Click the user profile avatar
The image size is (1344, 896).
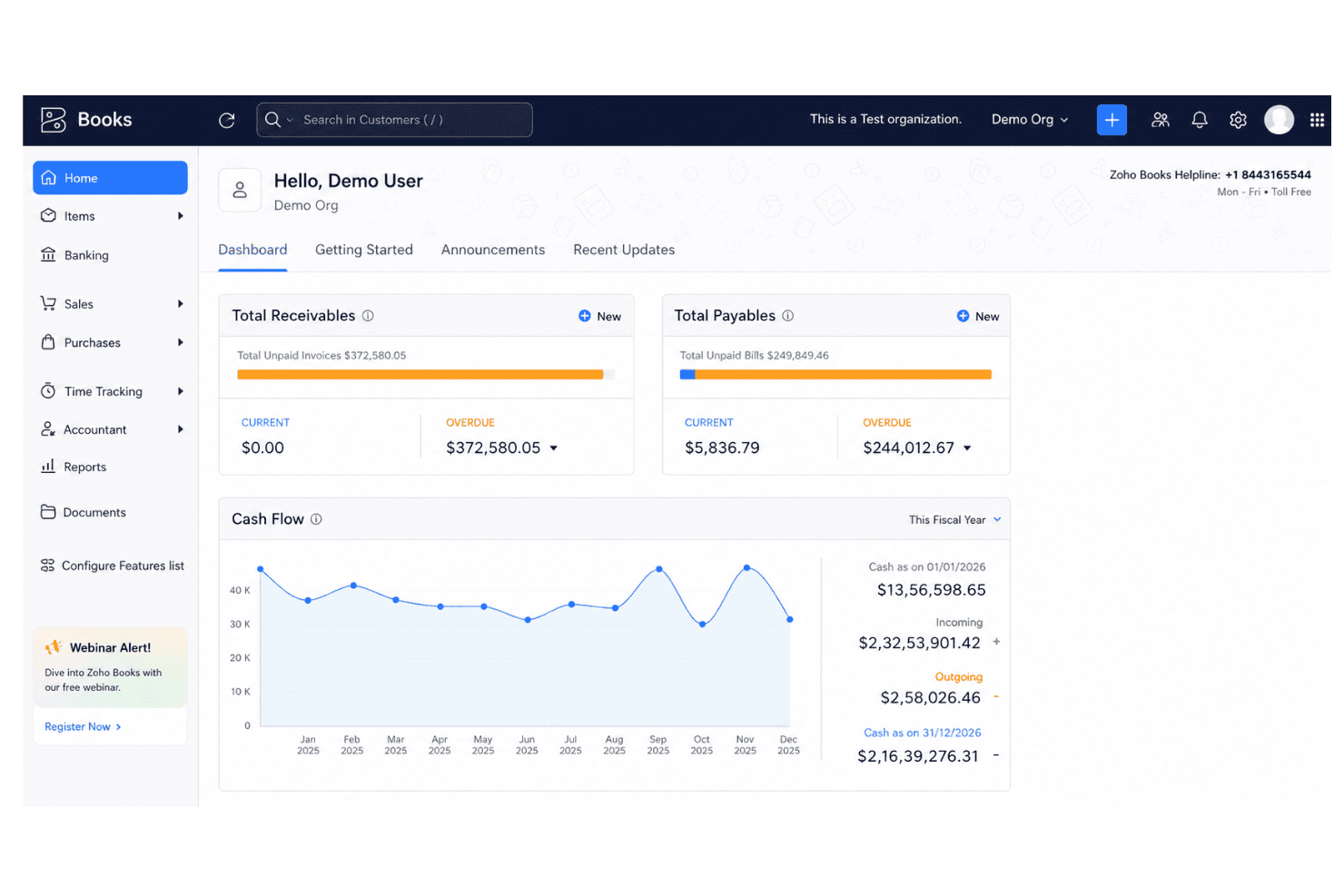pyautogui.click(x=1279, y=119)
